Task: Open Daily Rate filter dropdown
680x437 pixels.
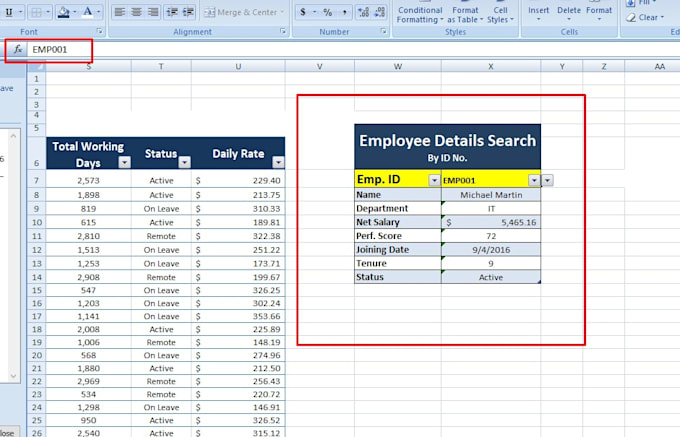Action: click(x=278, y=162)
